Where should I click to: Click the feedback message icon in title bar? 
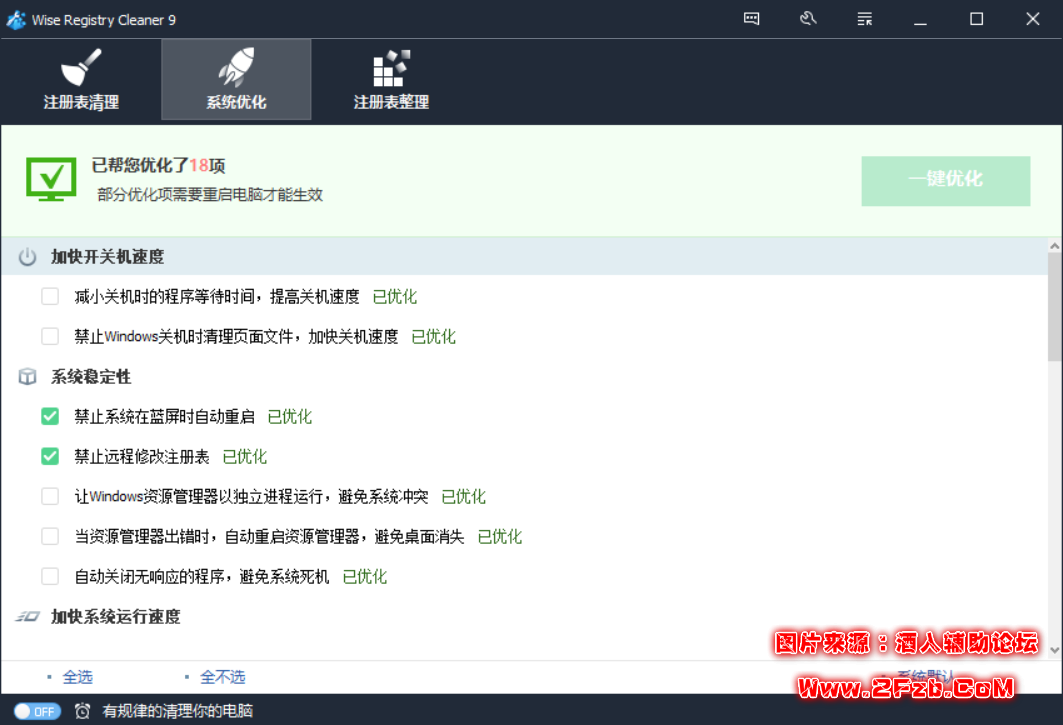click(x=751, y=19)
